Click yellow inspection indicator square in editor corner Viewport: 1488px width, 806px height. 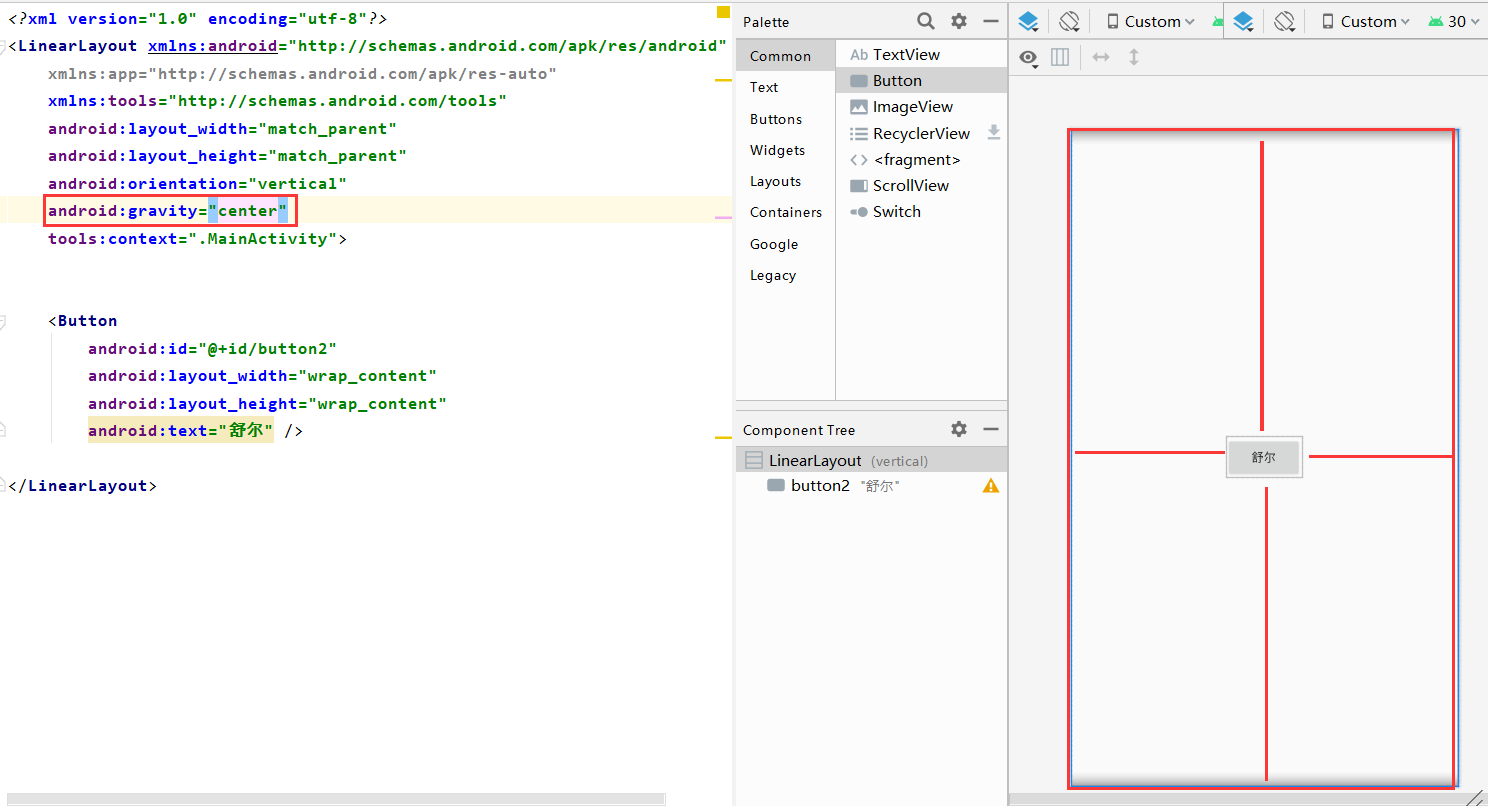coord(723,13)
